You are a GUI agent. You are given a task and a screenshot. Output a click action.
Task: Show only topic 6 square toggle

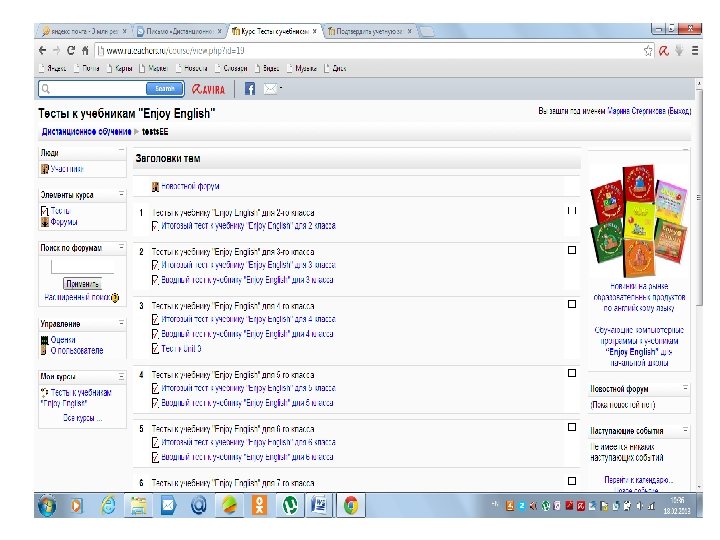coord(572,481)
